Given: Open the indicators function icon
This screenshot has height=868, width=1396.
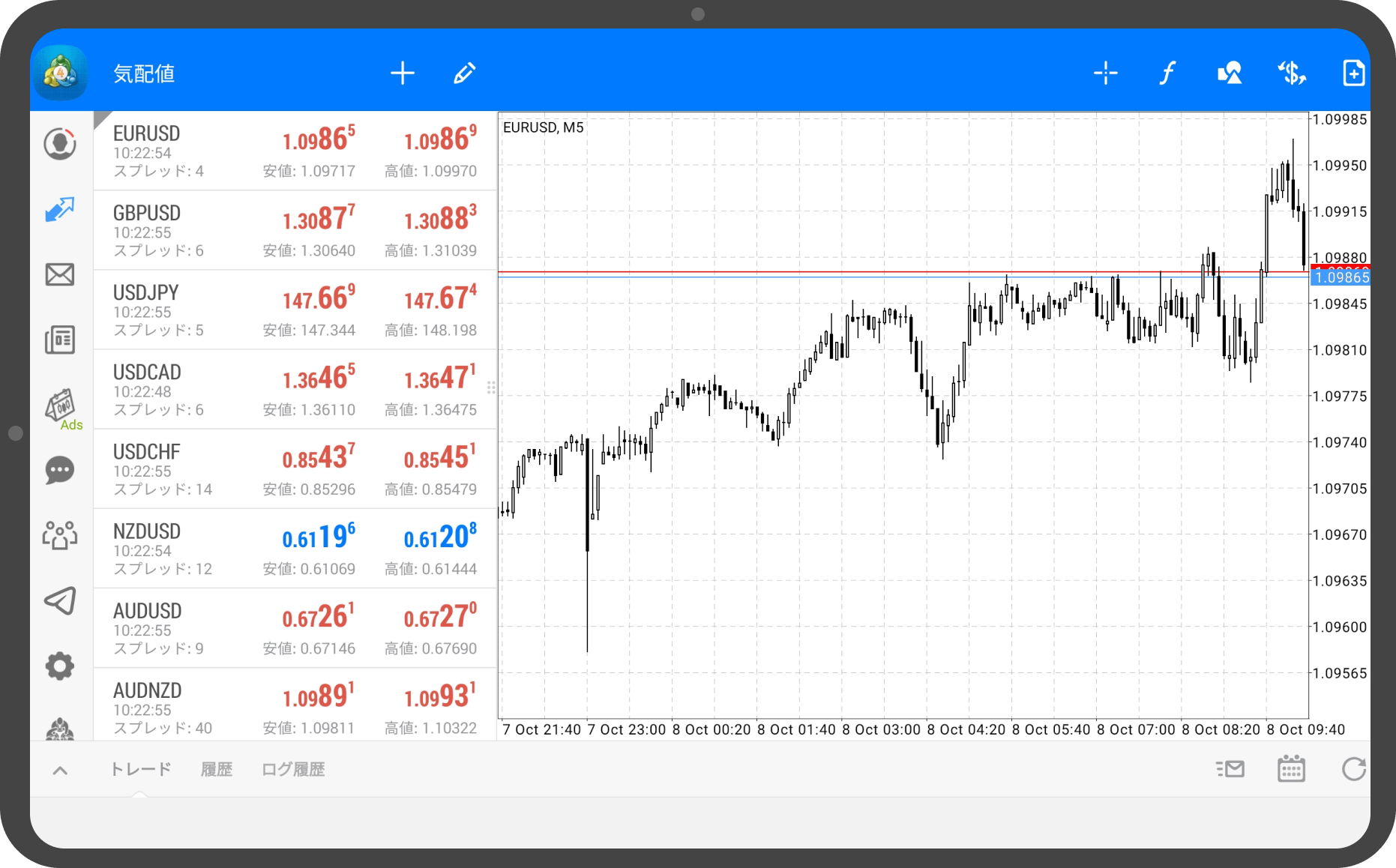Looking at the screenshot, I should pos(1167,73).
